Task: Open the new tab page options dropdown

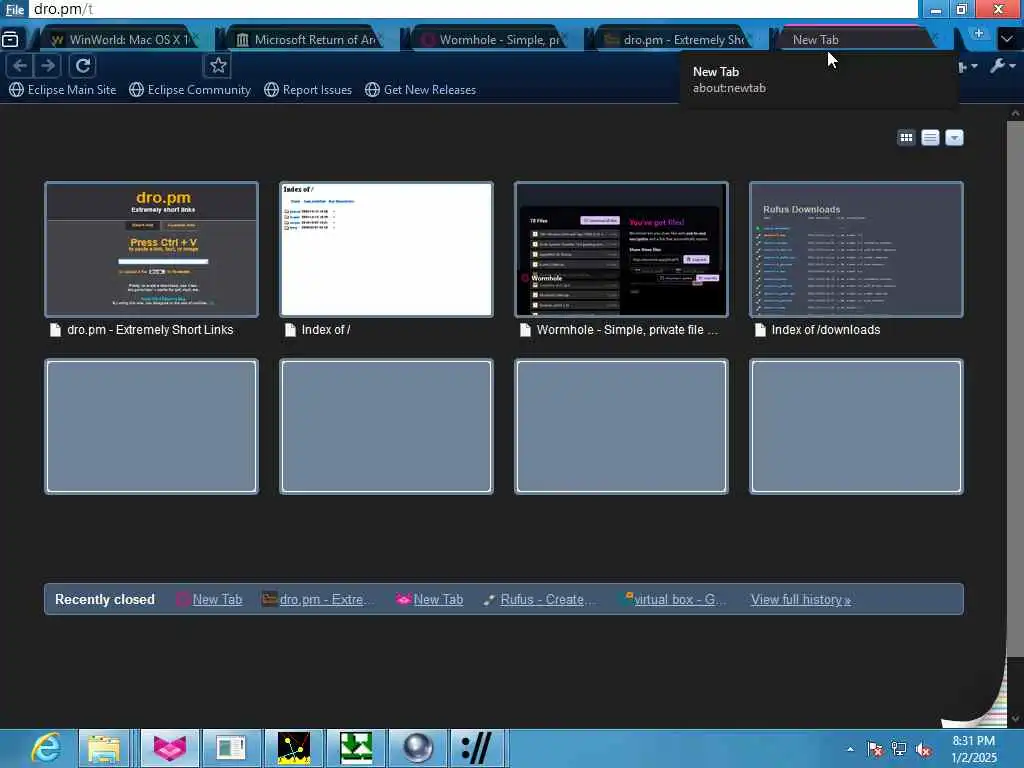Action: tap(954, 138)
